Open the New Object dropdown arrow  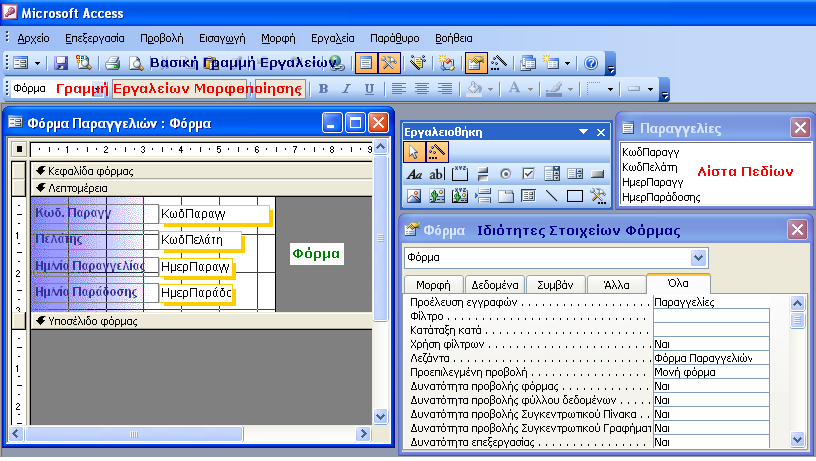pyautogui.click(x=567, y=63)
